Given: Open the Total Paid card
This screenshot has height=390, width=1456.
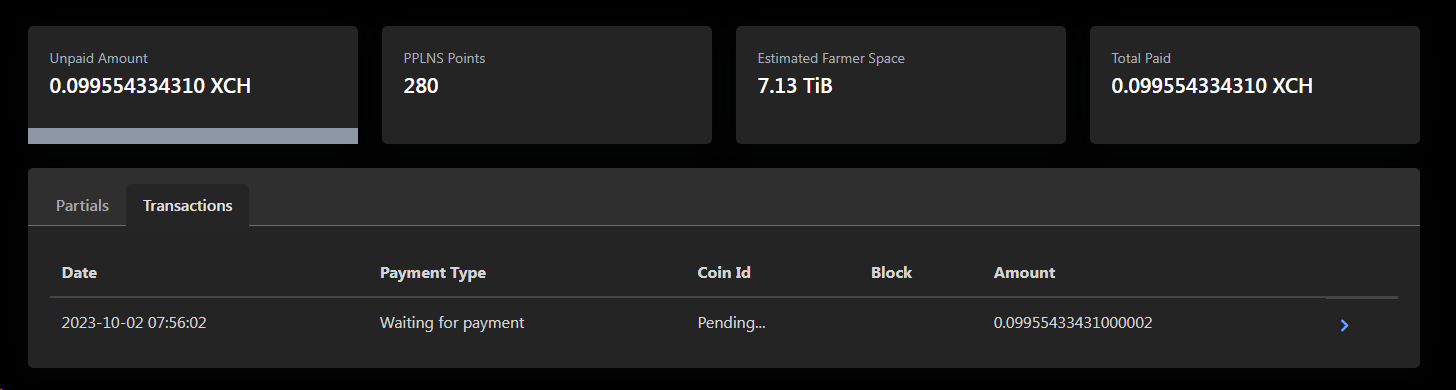Looking at the screenshot, I should pos(1255,85).
